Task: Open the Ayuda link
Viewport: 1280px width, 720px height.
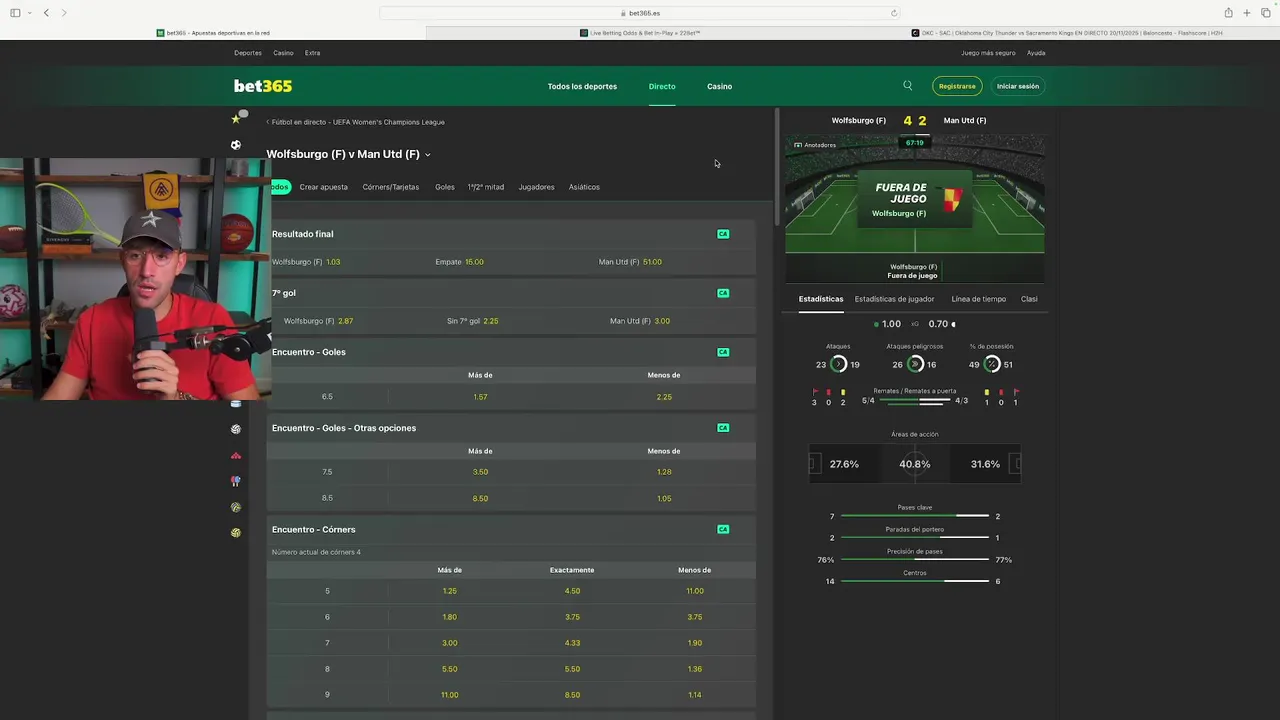Action: tap(1036, 53)
